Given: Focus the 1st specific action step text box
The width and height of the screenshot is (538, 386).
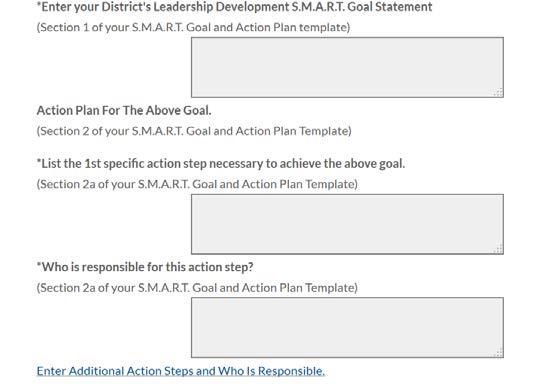Looking at the screenshot, I should tap(347, 224).
